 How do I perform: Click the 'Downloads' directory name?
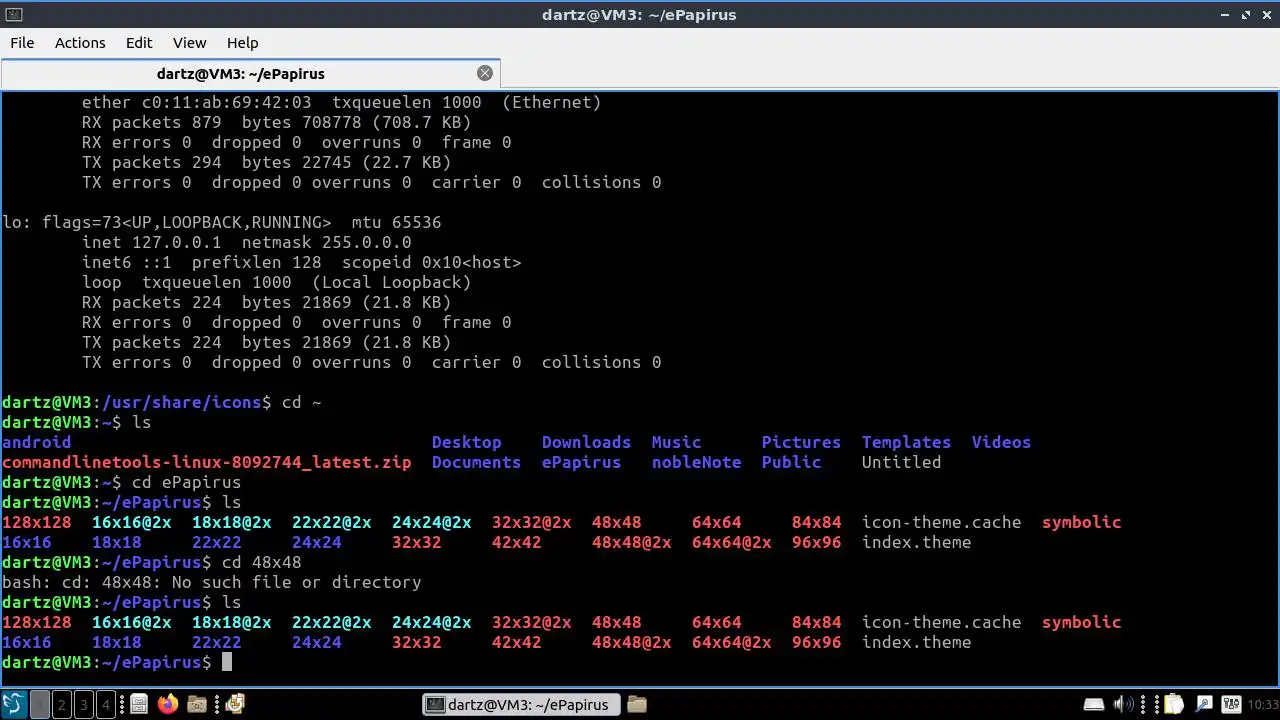(587, 442)
